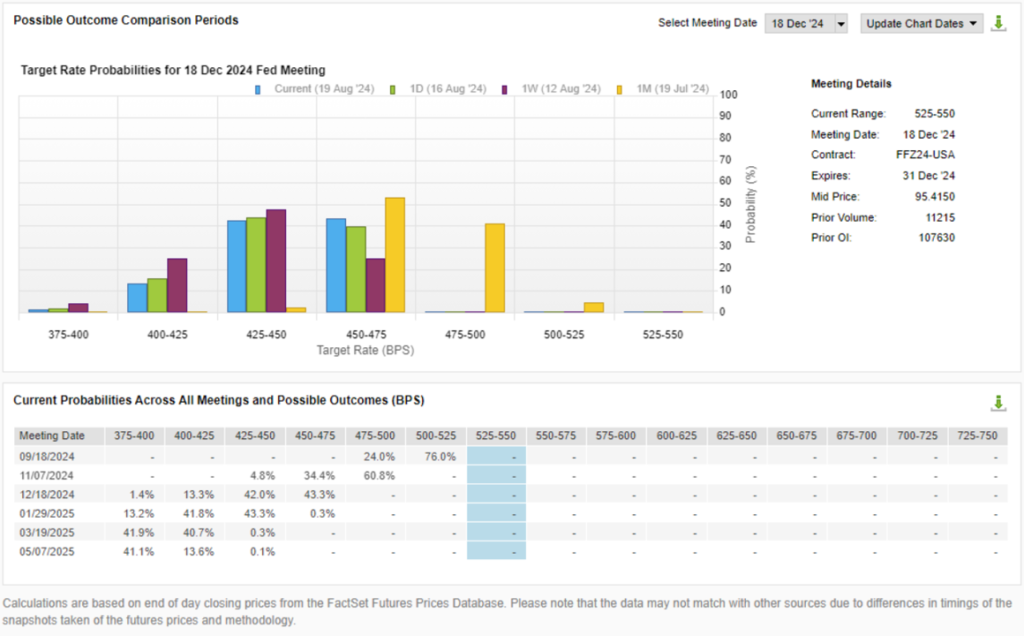Click the purple 1W bar in 425-450
Viewport: 1024px width, 636px height.
pyautogui.click(x=276, y=261)
